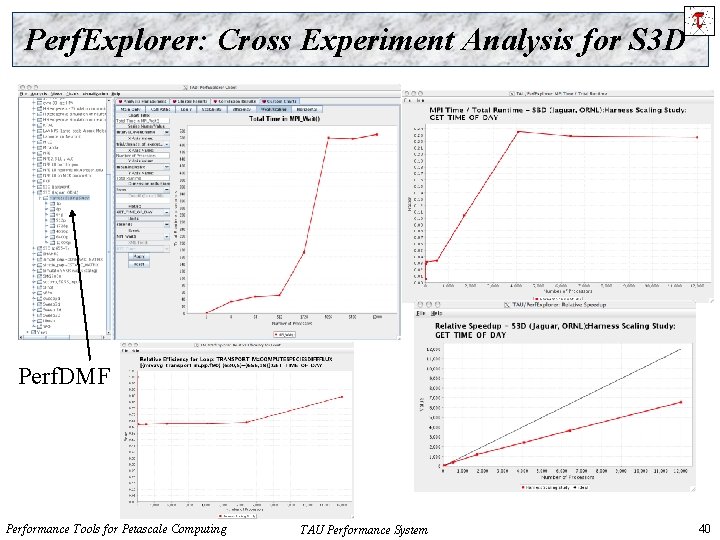
Task: Click the tree panel vertical scrollbar
Action: [x=109, y=216]
